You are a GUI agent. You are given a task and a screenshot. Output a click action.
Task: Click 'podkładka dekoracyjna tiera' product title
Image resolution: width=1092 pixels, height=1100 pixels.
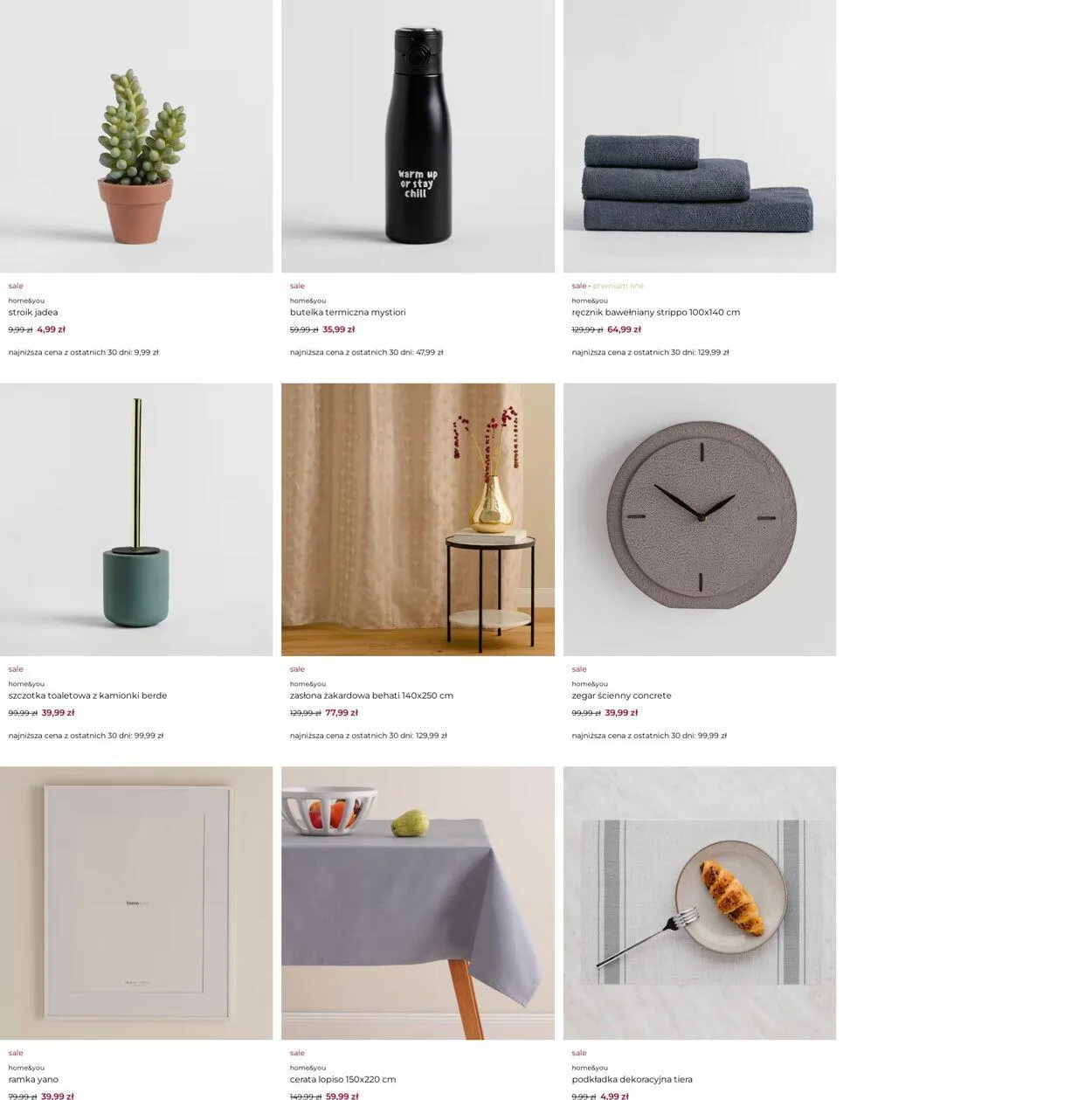pos(632,1080)
